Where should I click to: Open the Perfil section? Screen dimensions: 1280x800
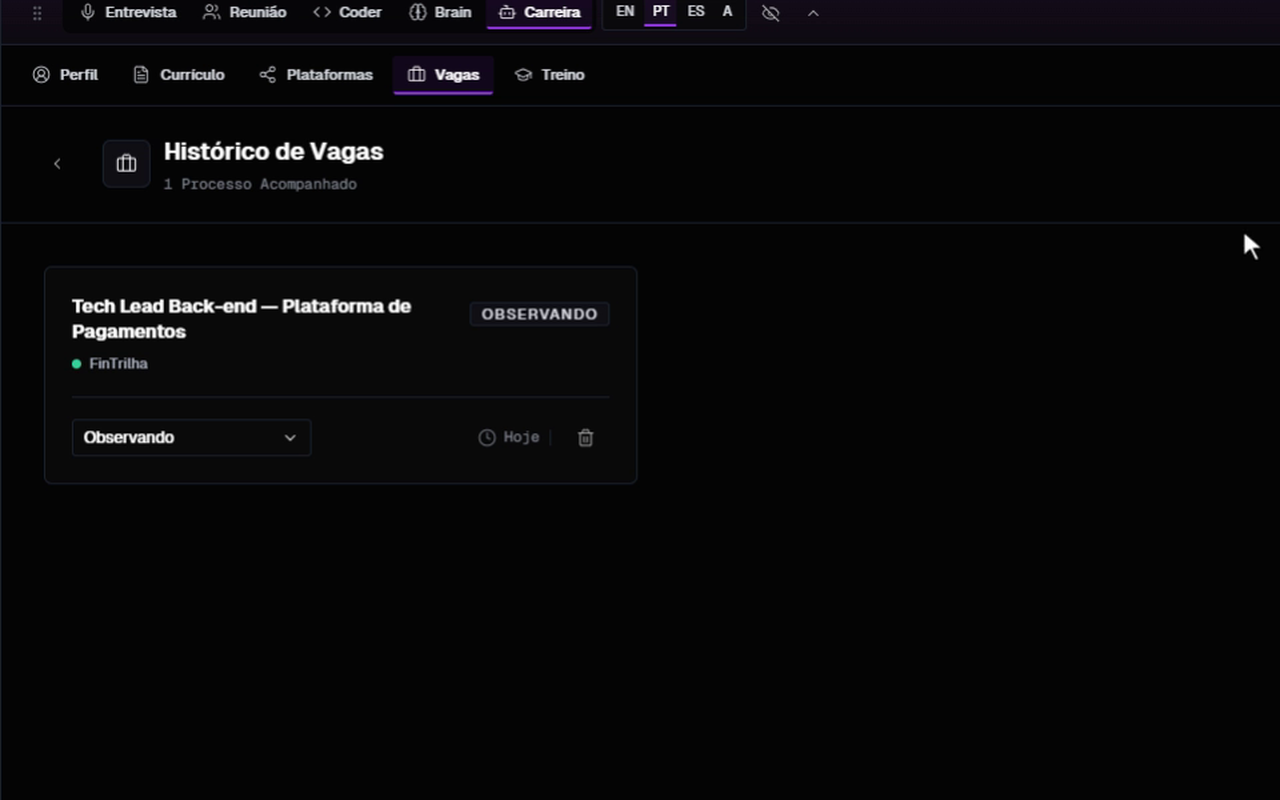coord(65,75)
